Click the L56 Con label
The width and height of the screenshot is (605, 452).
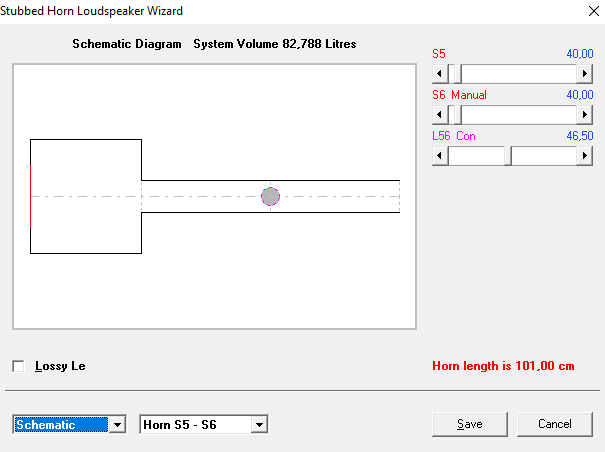point(454,136)
